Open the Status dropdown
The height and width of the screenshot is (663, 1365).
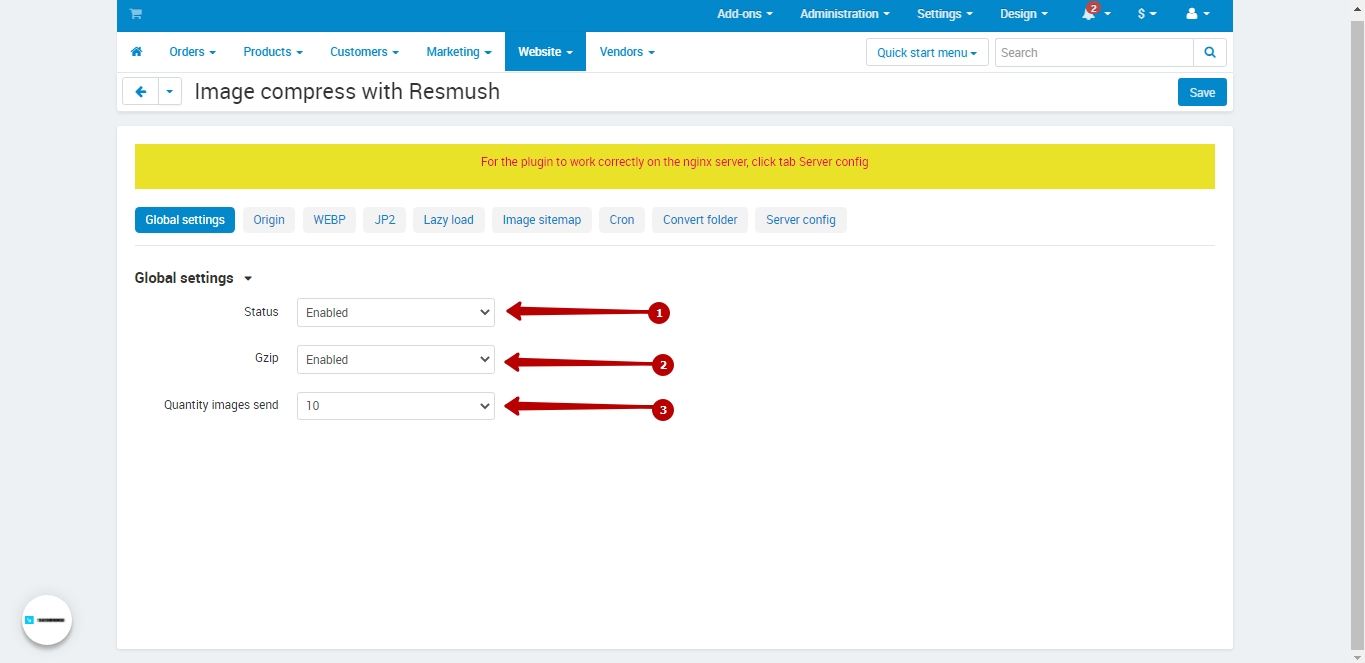click(396, 312)
